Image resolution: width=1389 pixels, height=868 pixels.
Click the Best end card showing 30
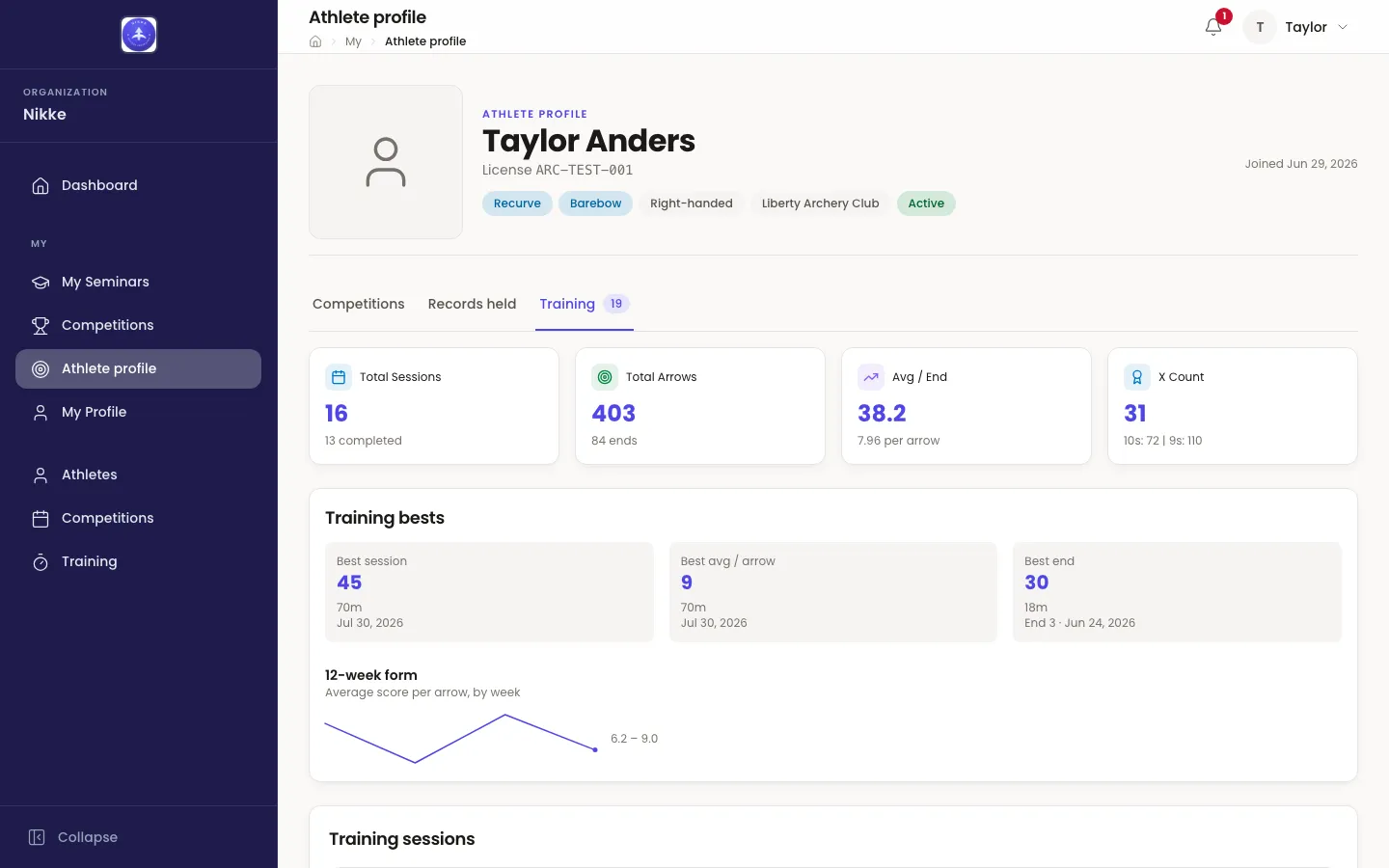tap(1177, 592)
